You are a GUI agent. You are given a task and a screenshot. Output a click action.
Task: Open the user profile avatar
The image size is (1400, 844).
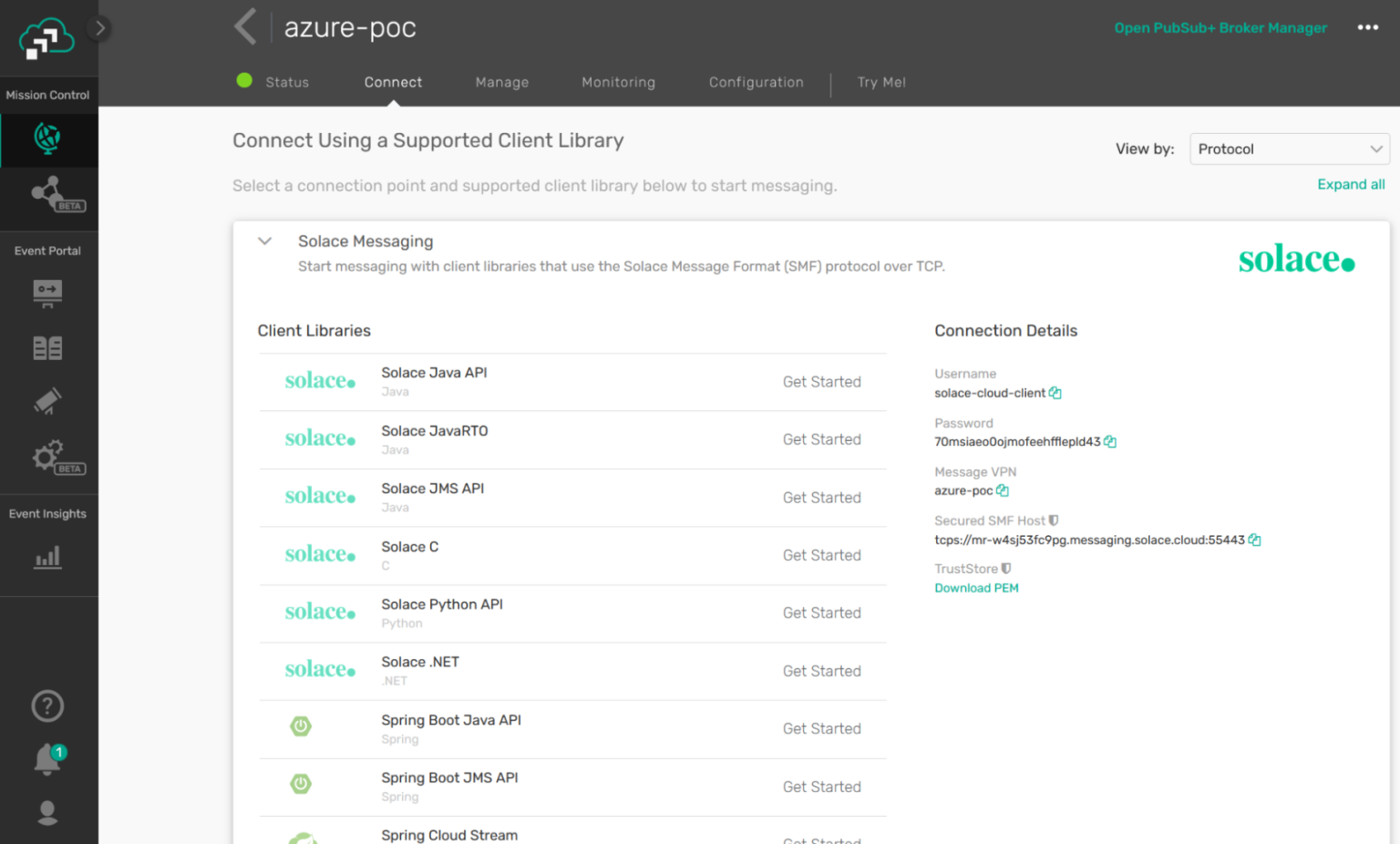pos(47,813)
